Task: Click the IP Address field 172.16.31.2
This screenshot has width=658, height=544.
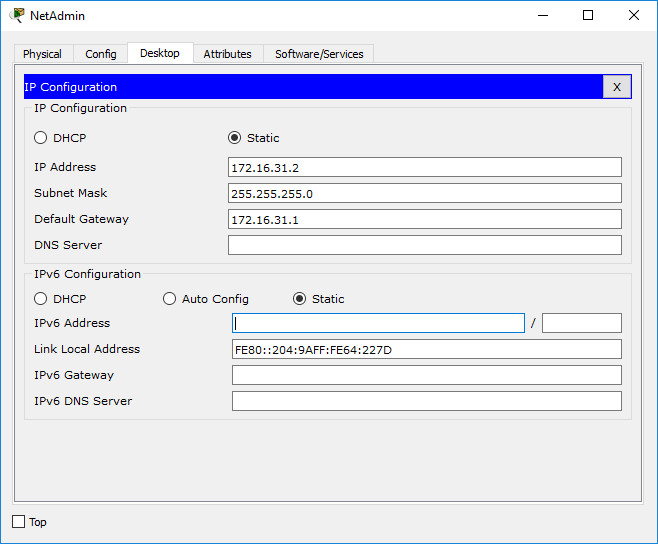Action: click(x=425, y=167)
